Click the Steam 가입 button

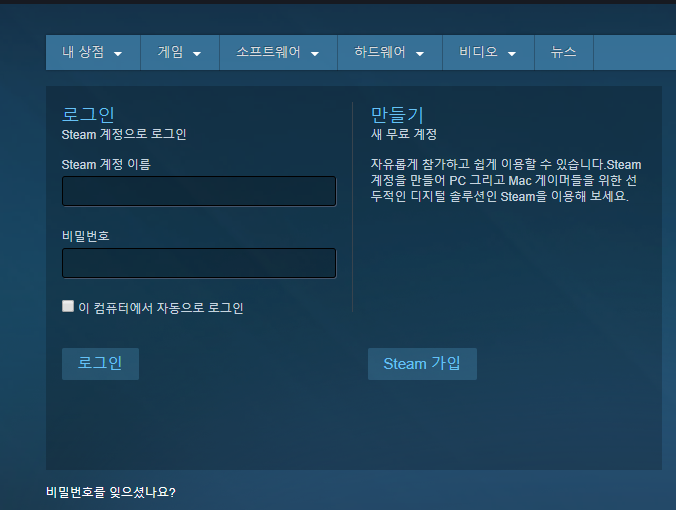422,364
